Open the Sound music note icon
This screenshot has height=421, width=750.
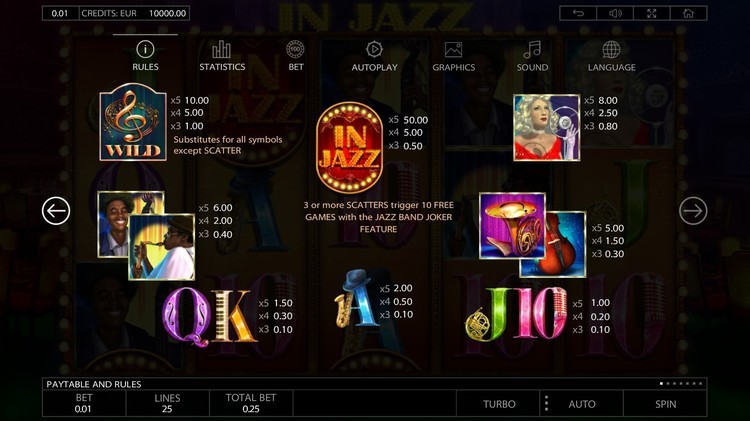[x=532, y=49]
